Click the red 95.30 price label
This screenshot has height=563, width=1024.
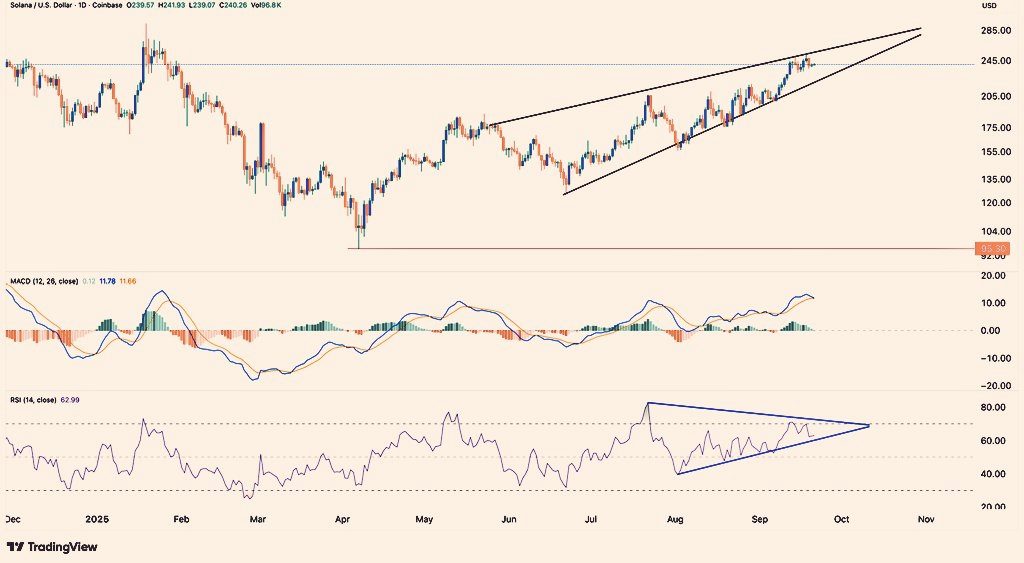pyautogui.click(x=997, y=248)
